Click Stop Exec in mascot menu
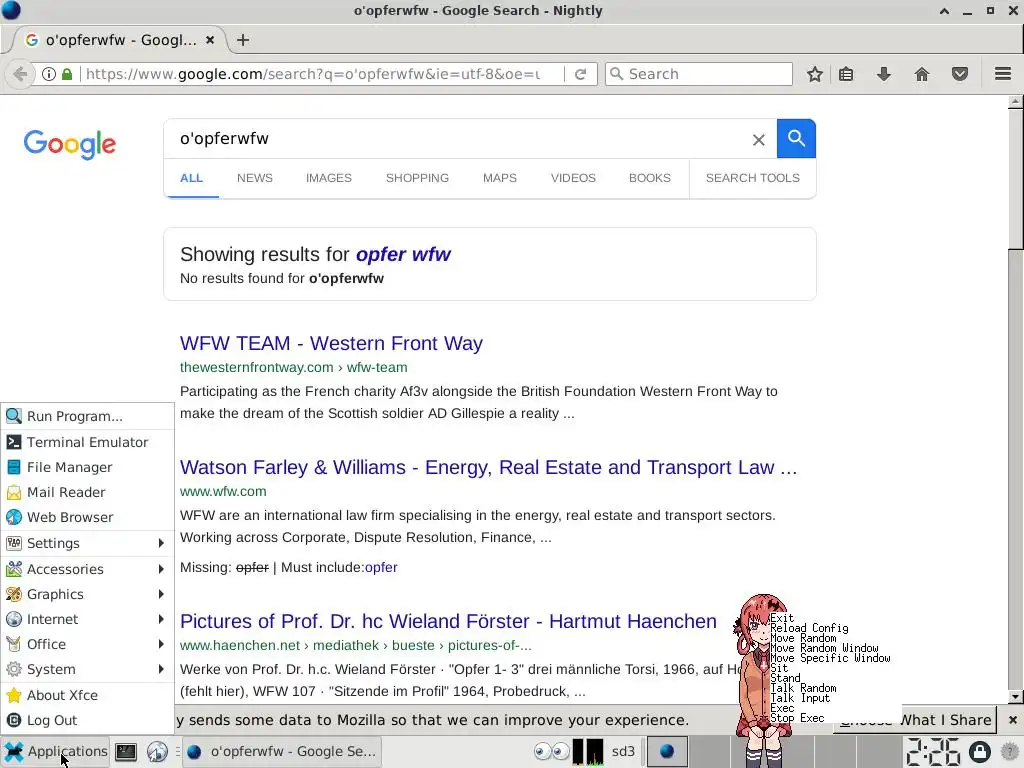The height and width of the screenshot is (768, 1024). pyautogui.click(x=797, y=718)
